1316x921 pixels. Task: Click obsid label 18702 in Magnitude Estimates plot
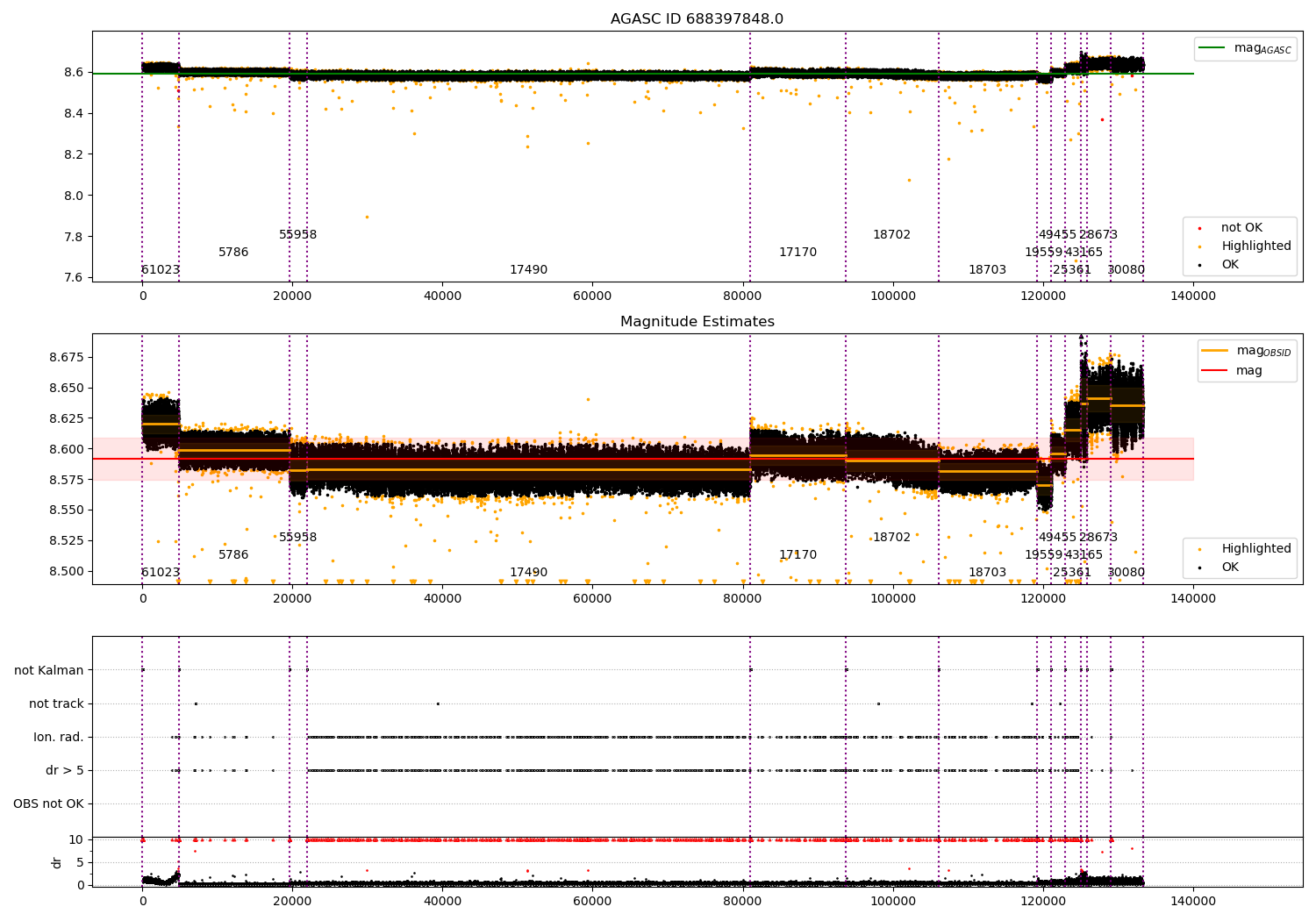pyautogui.click(x=891, y=538)
